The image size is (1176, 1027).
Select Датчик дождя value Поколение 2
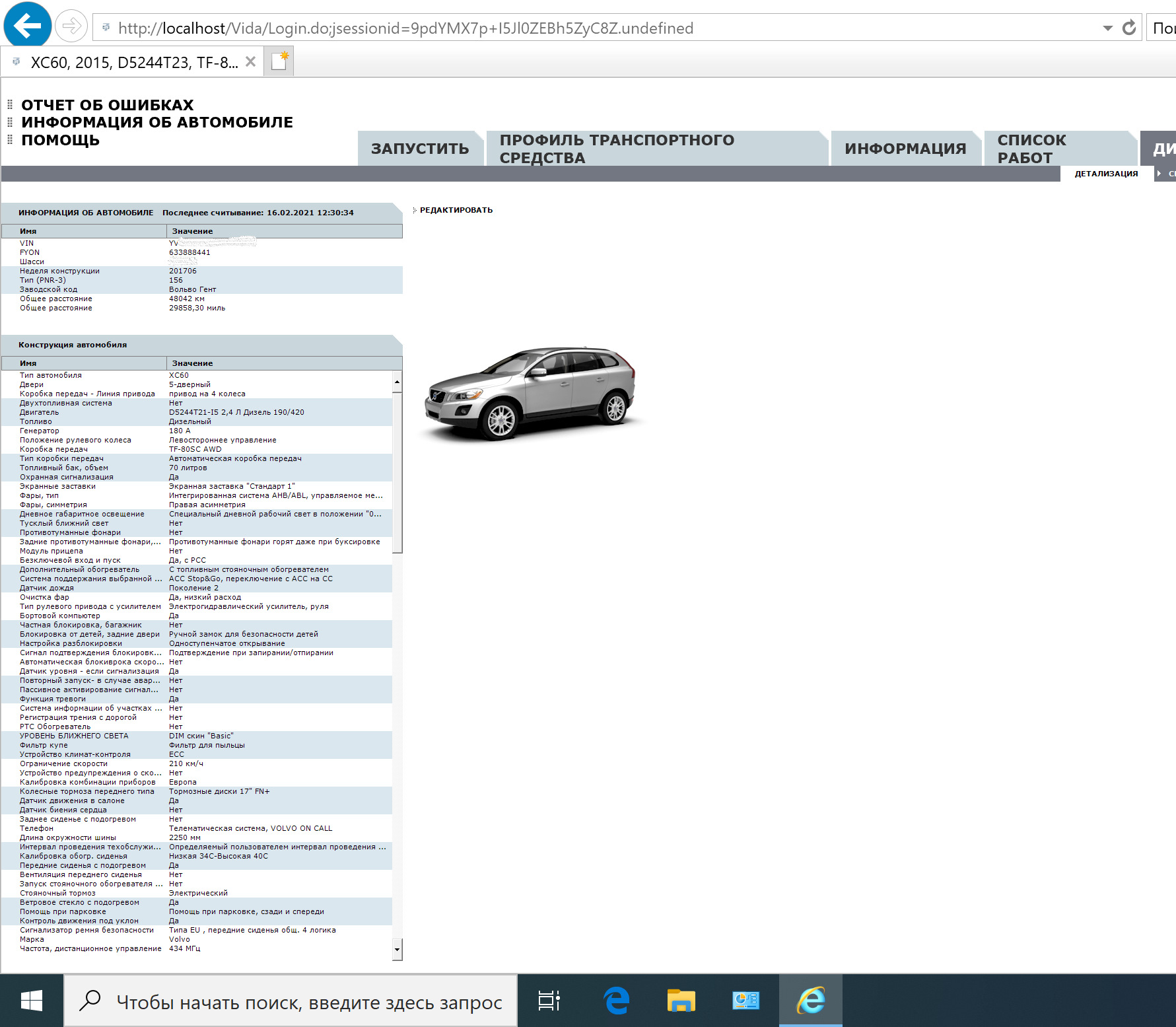pos(193,588)
